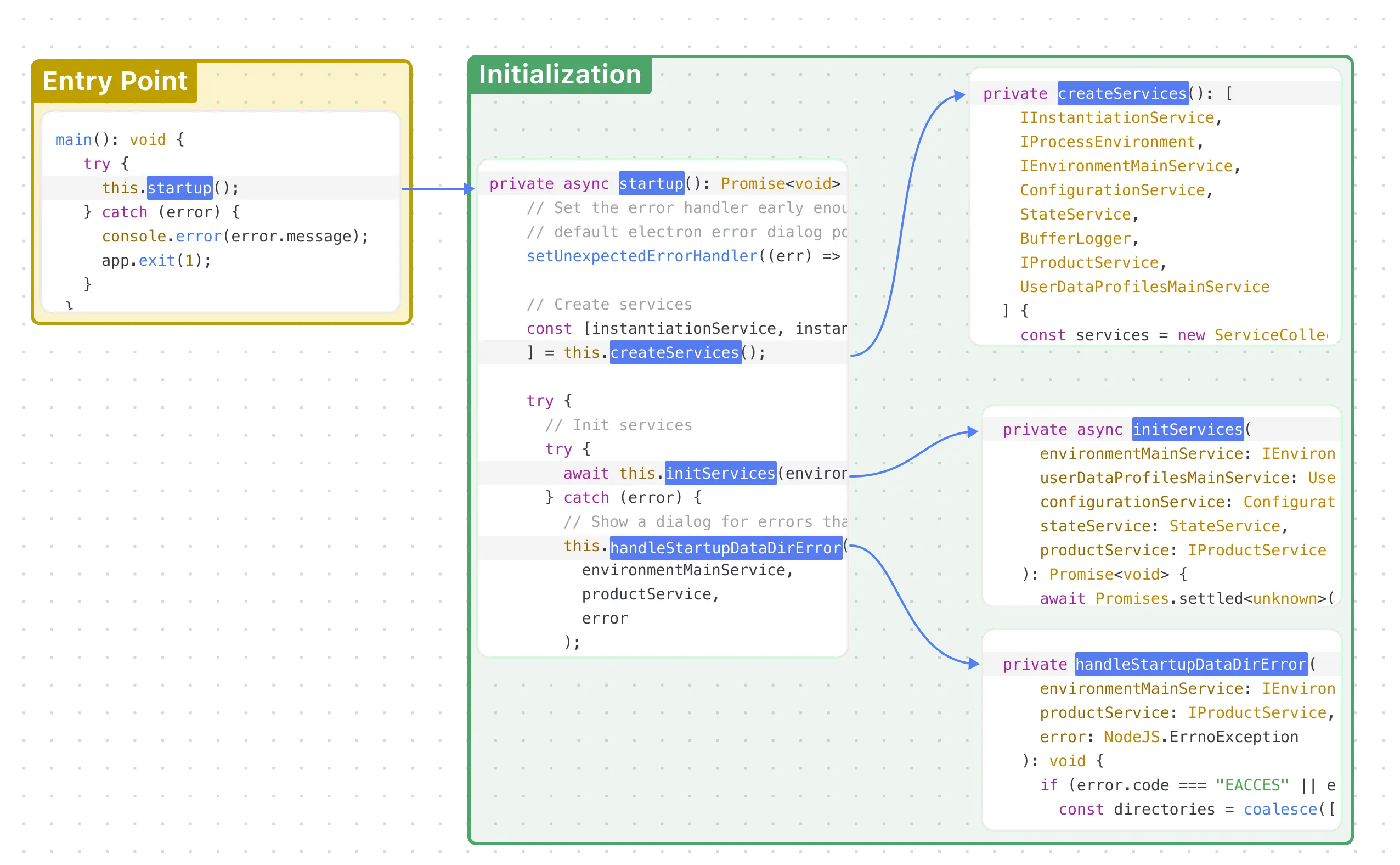1400x865 pixels.
Task: Select the createServices highlighted token
Action: click(675, 352)
